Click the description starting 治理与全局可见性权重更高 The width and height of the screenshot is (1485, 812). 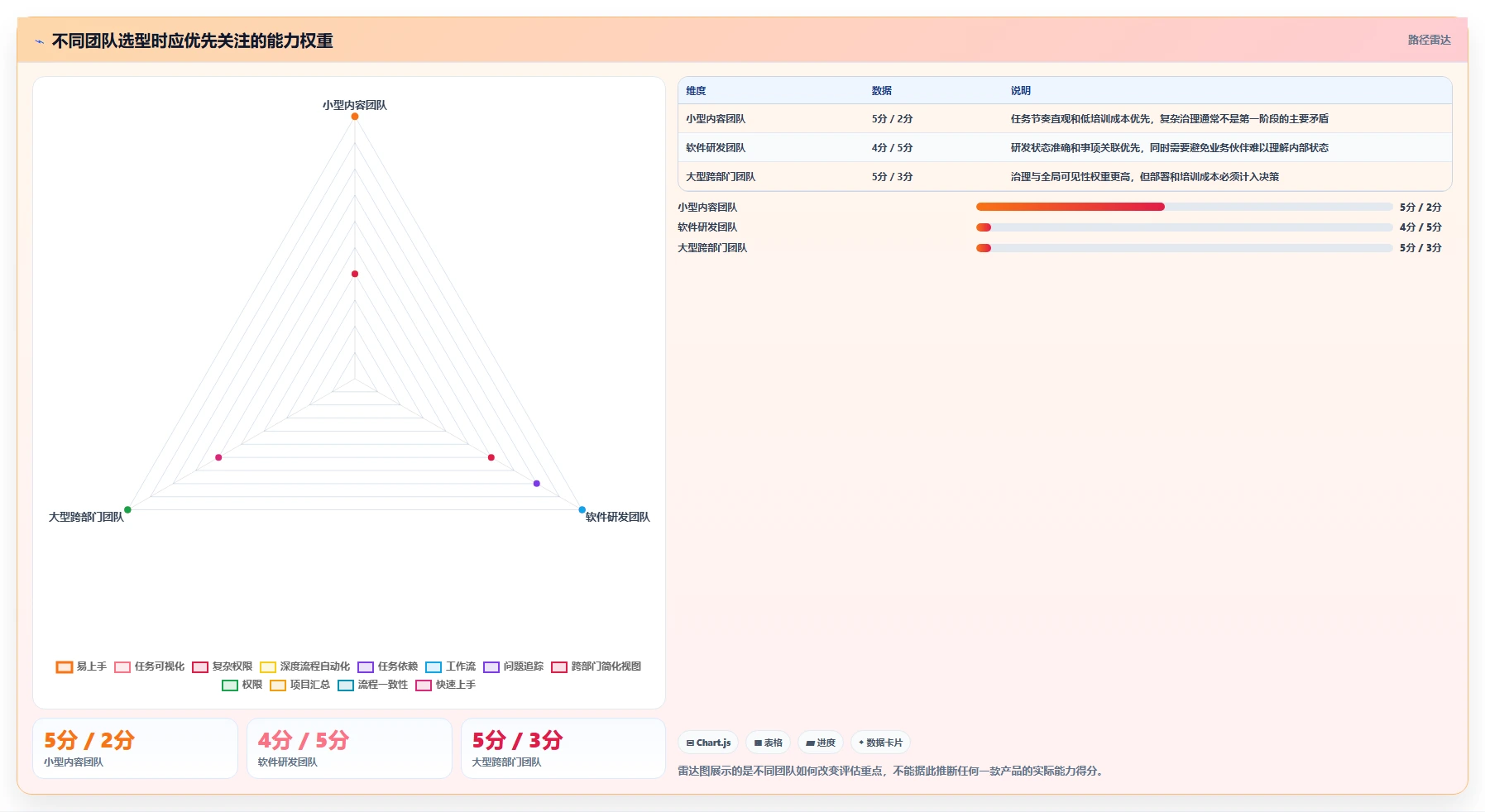1144,177
